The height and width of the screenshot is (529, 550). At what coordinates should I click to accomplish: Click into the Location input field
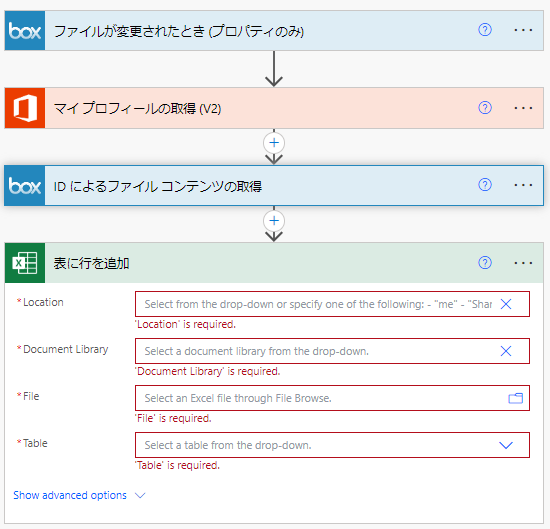pyautogui.click(x=318, y=304)
